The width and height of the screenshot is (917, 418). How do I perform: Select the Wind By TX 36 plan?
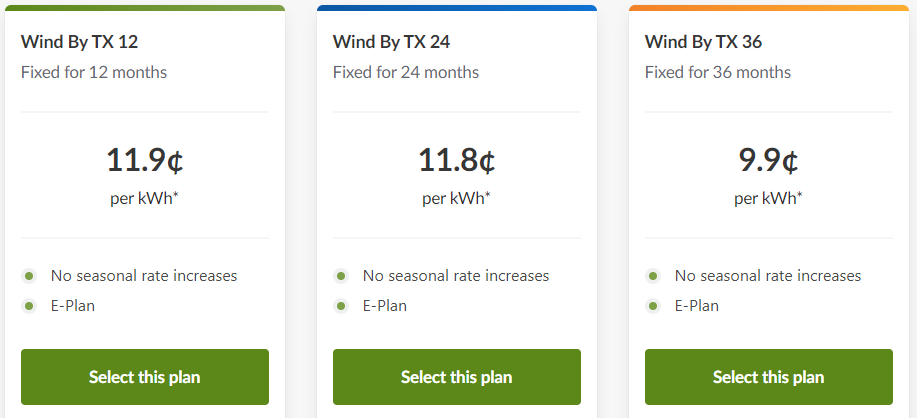coord(768,377)
